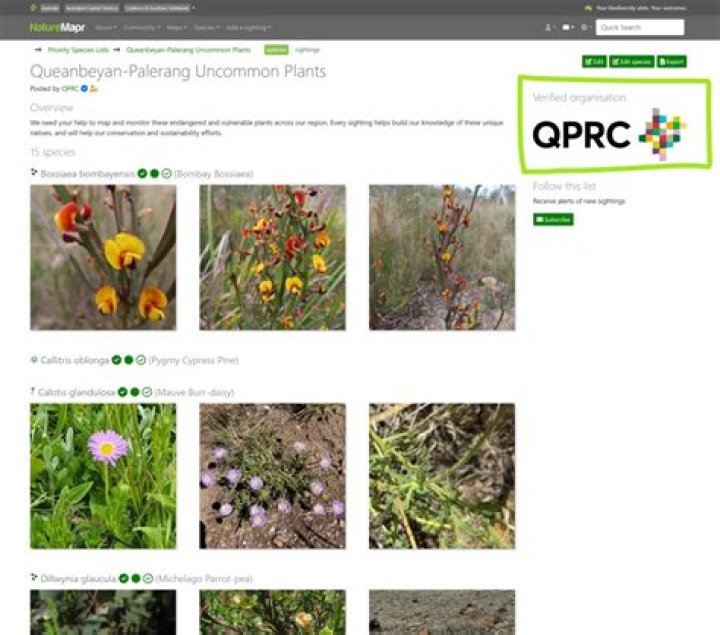Open the help icon dropdown in navbar

click(x=585, y=28)
